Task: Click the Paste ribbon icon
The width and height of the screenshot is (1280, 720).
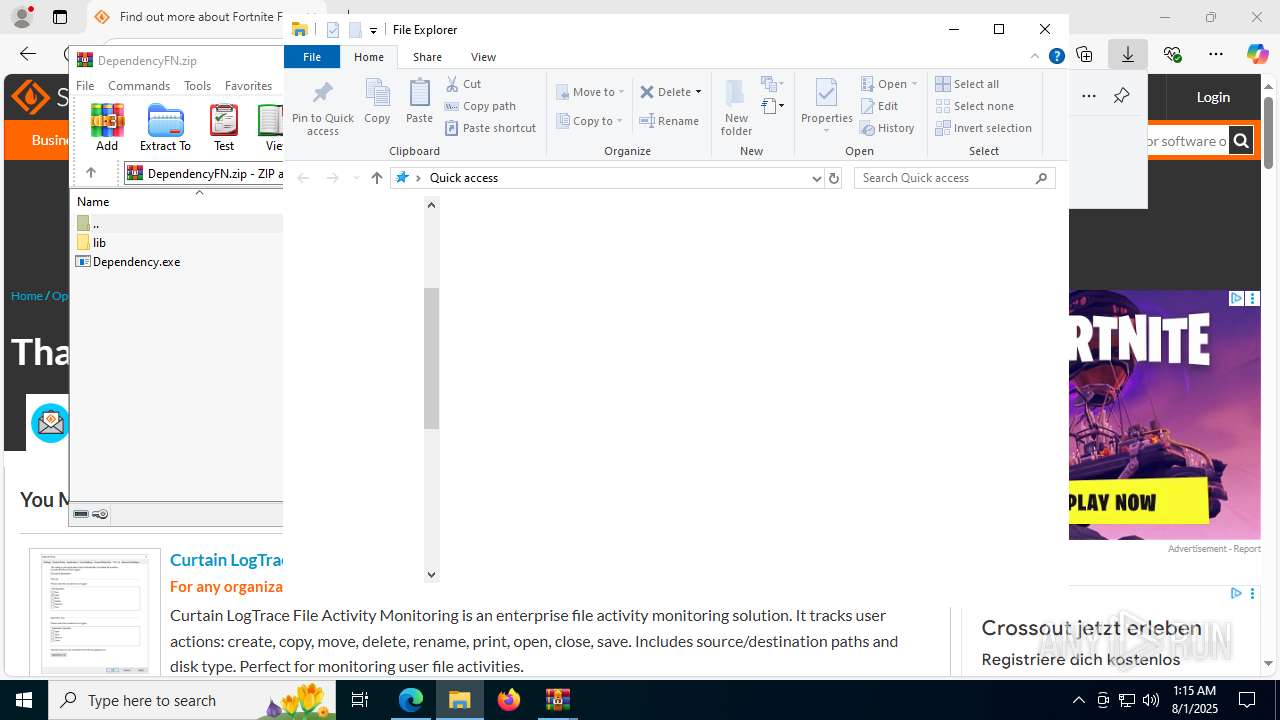Action: [x=419, y=101]
